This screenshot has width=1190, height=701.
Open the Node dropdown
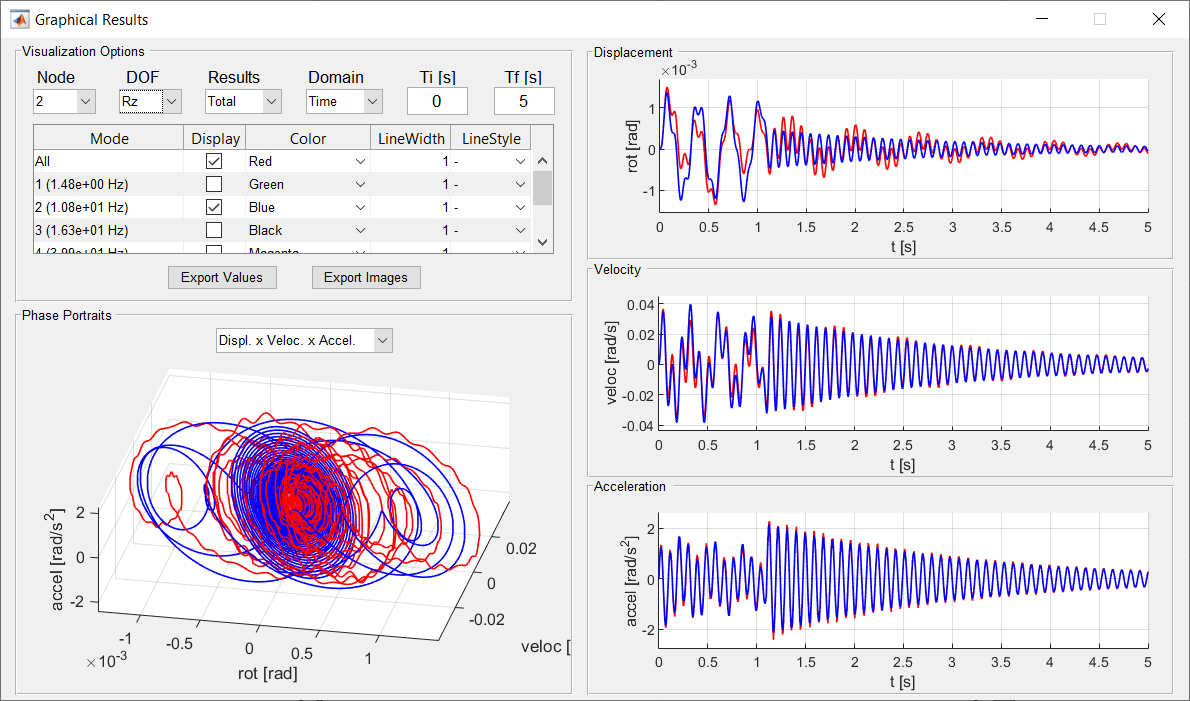click(x=64, y=101)
